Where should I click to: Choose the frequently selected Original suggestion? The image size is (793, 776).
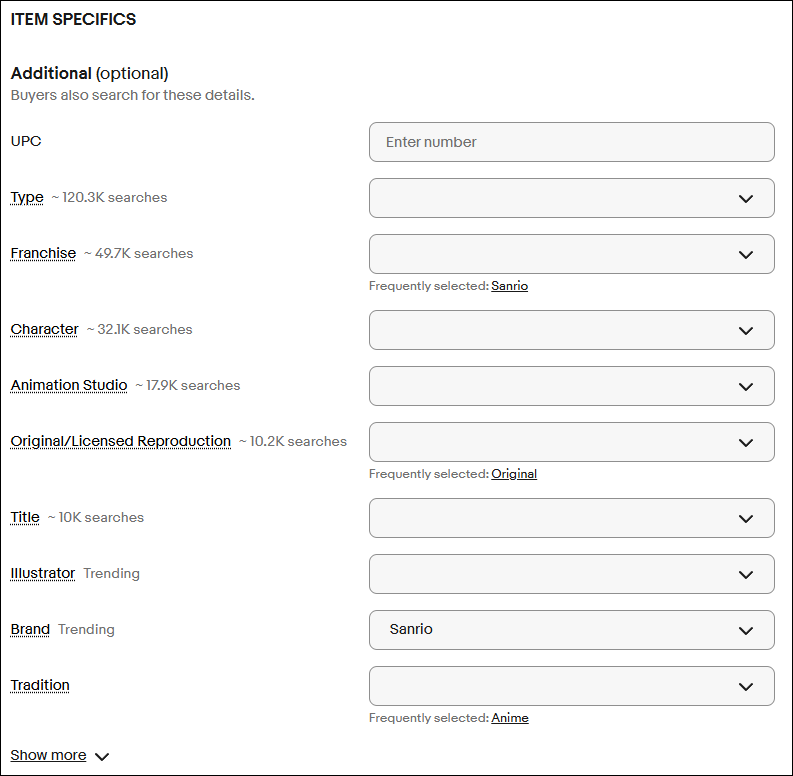click(x=514, y=474)
